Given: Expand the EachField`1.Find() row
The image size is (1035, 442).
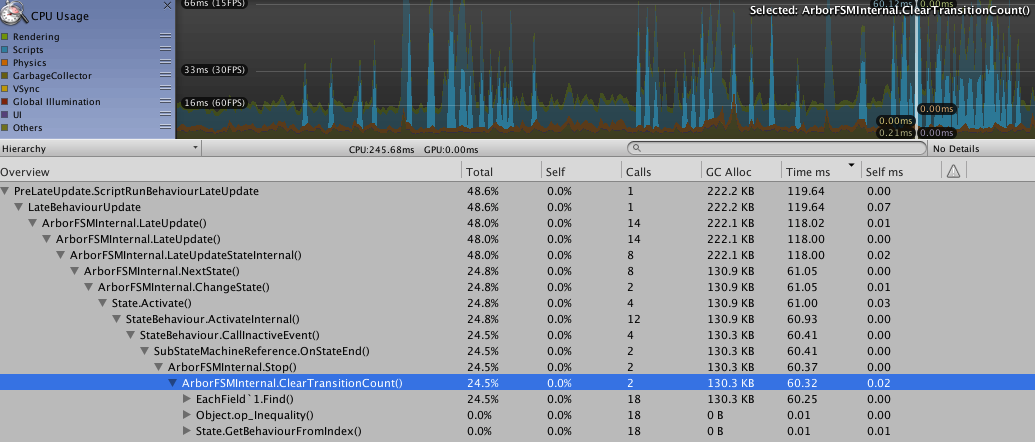Looking at the screenshot, I should coord(187,399).
